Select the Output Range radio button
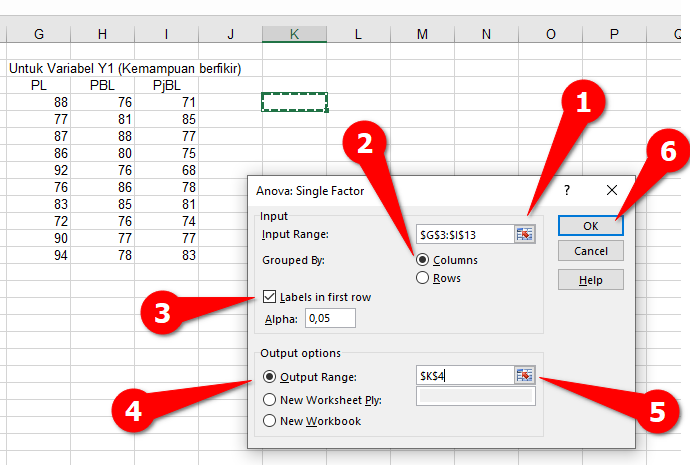 click(x=269, y=377)
